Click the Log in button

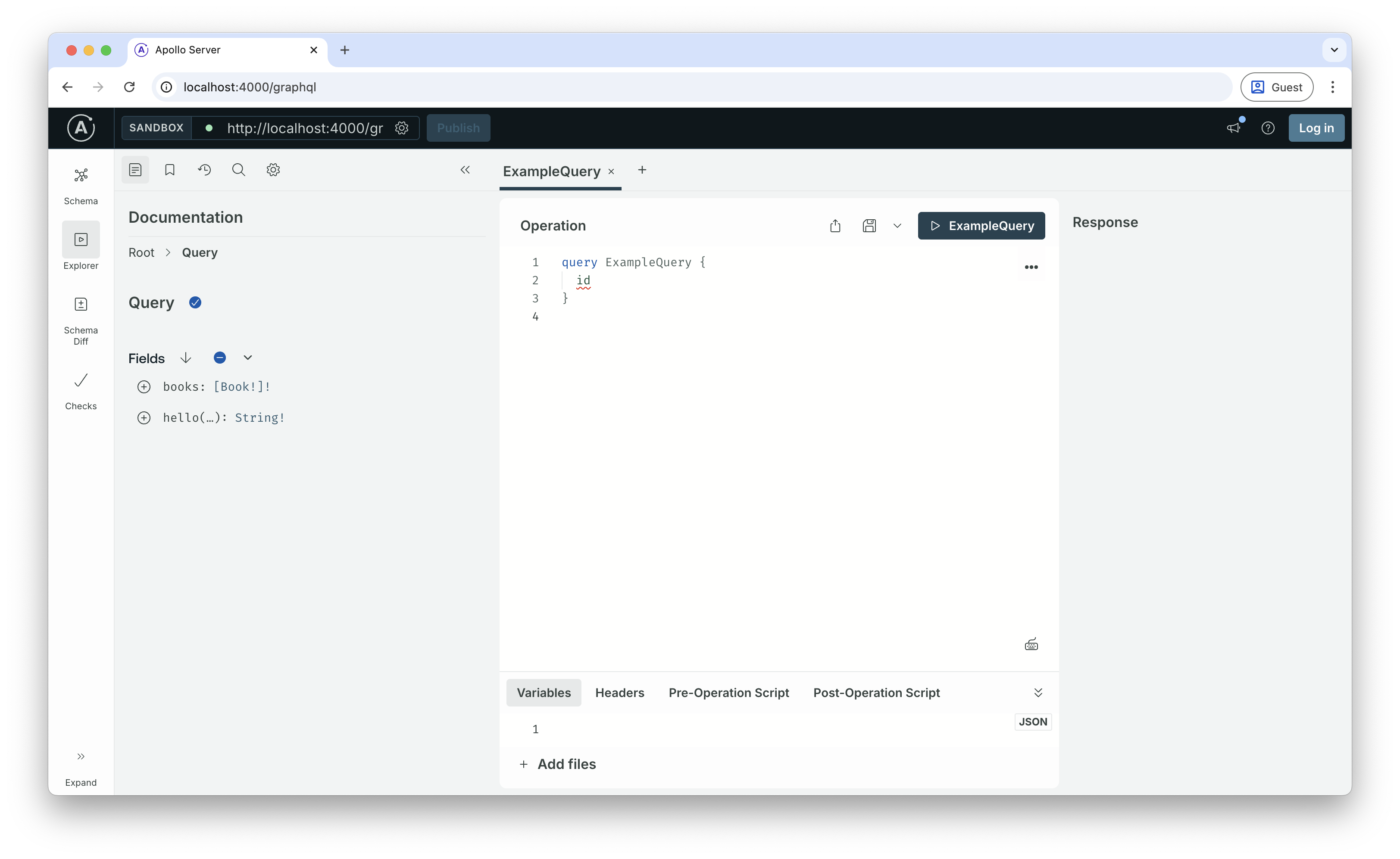pyautogui.click(x=1316, y=128)
